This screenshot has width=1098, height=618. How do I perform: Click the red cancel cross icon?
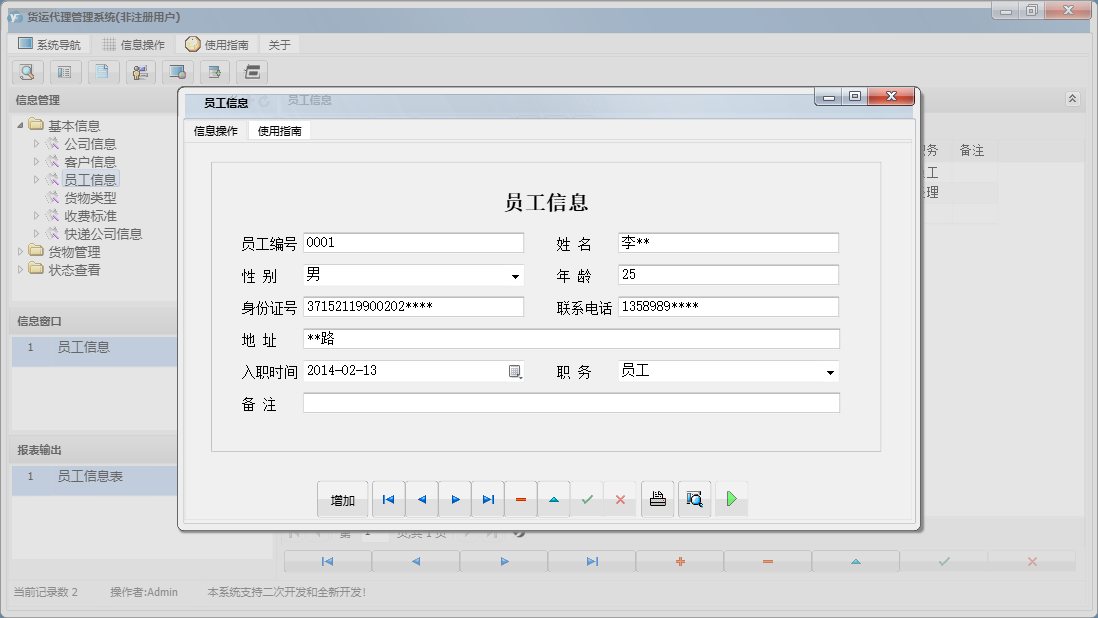tap(621, 498)
